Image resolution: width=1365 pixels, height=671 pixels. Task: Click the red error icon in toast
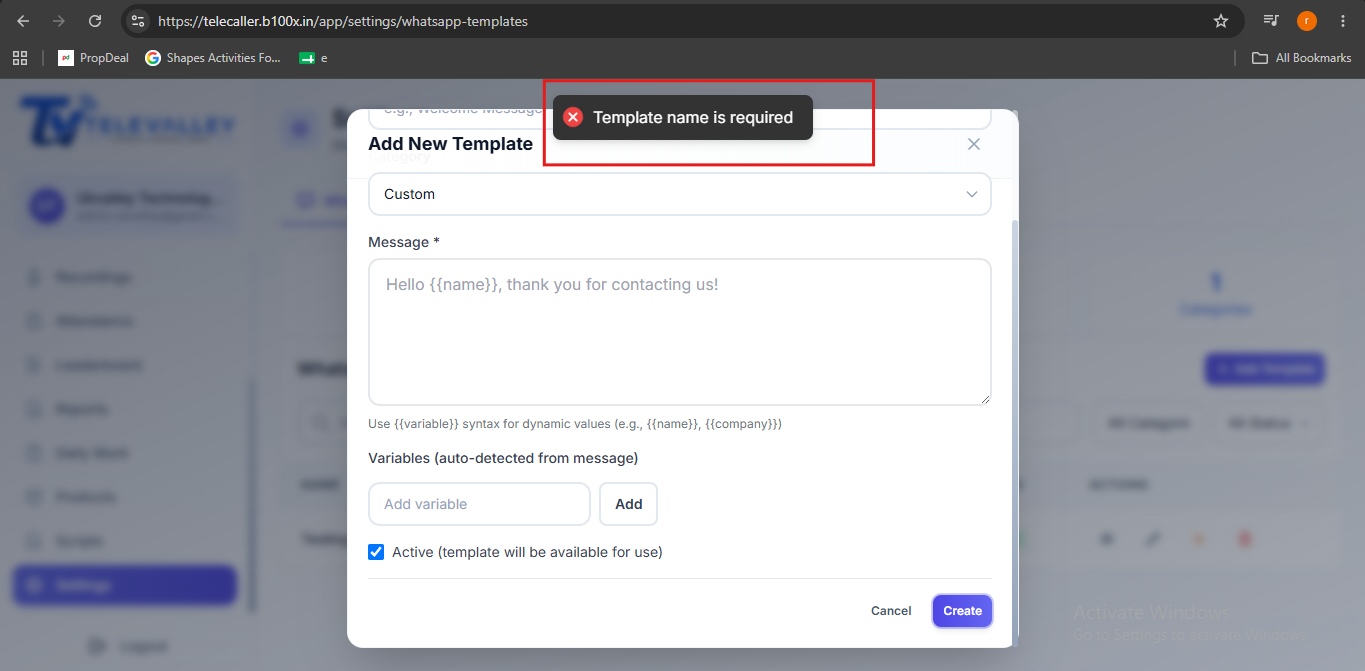point(573,117)
